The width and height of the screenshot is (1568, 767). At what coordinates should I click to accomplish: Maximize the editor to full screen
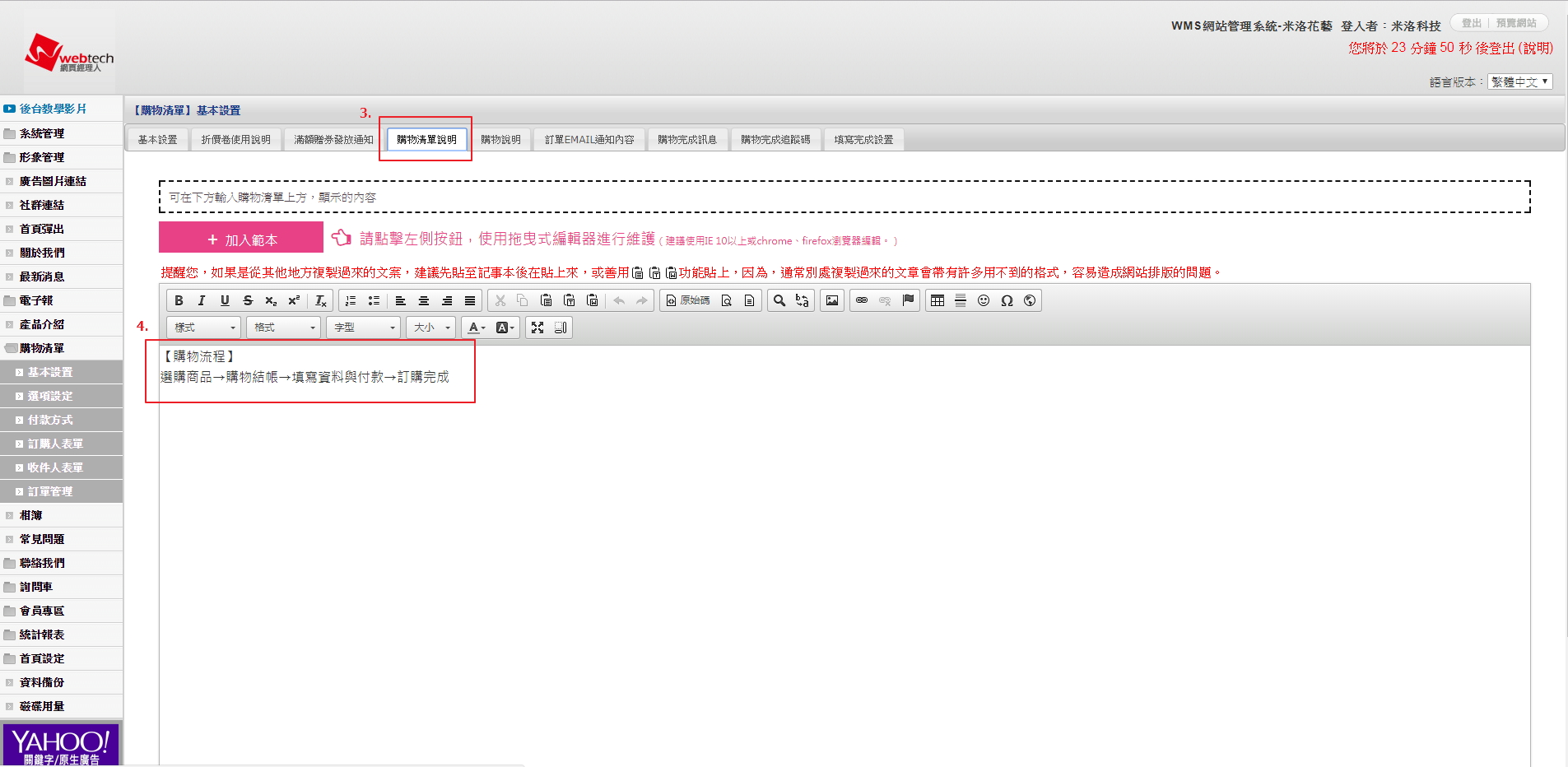click(537, 328)
